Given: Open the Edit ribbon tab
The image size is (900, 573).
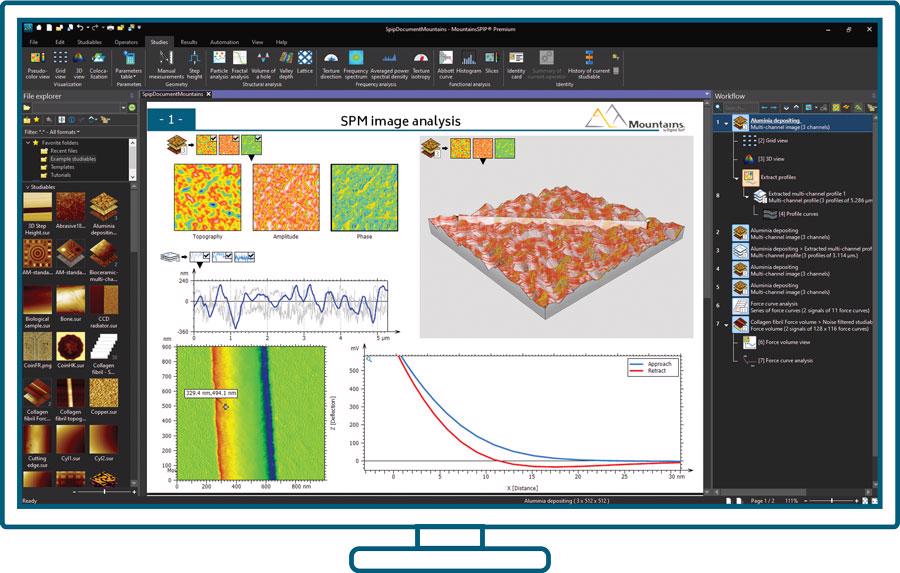Looking at the screenshot, I should pos(60,42).
